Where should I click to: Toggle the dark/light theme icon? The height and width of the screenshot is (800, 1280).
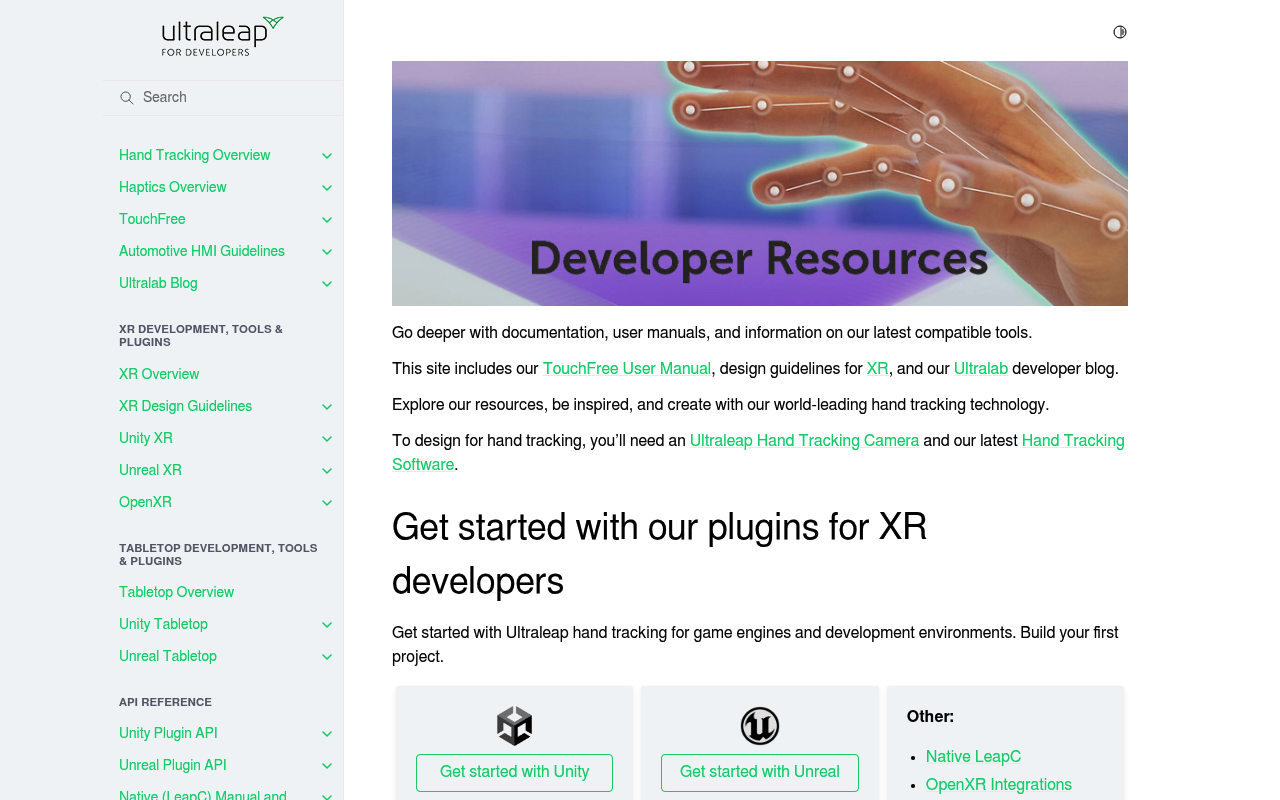(1120, 32)
